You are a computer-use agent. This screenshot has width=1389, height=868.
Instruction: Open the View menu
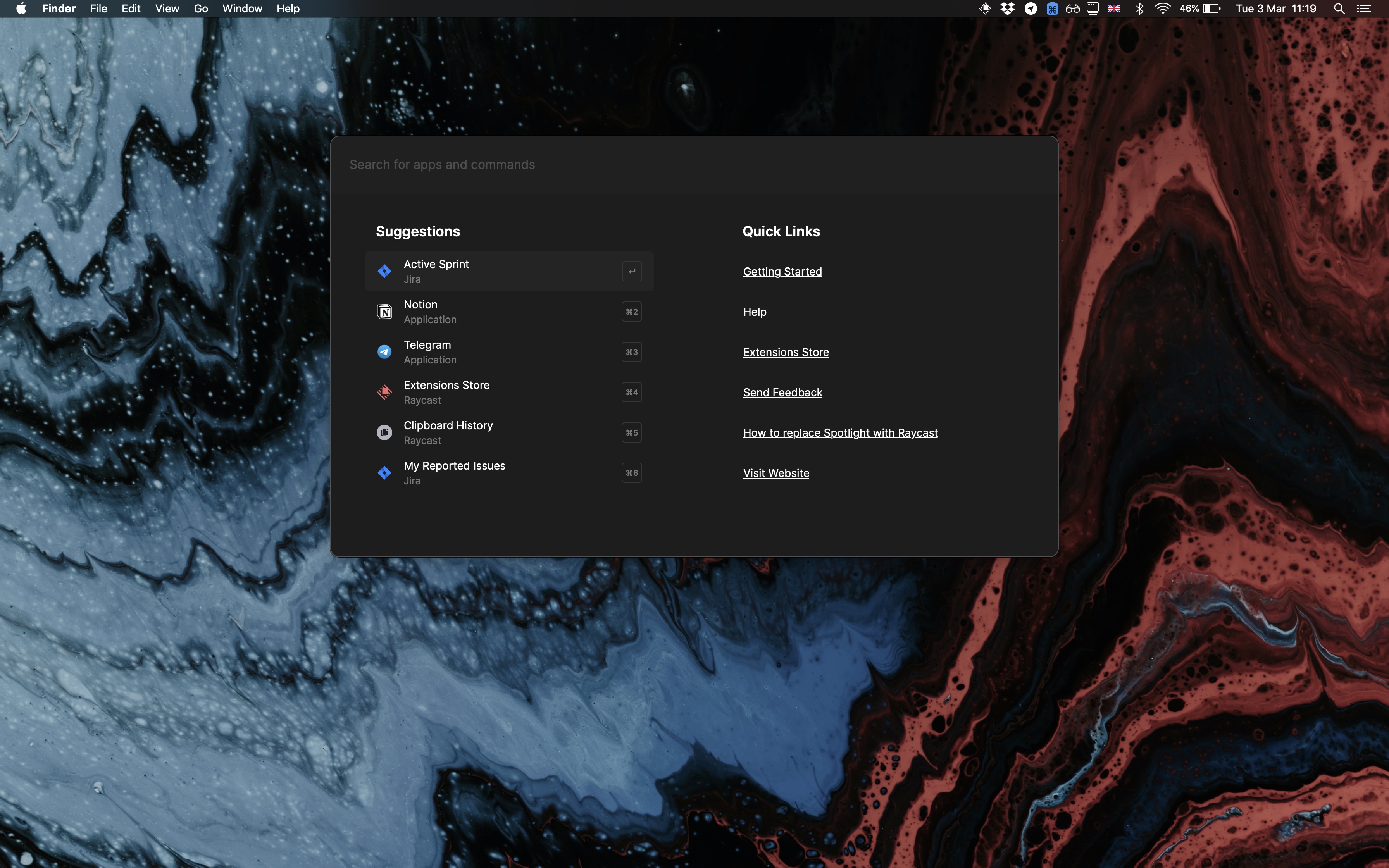(167, 9)
